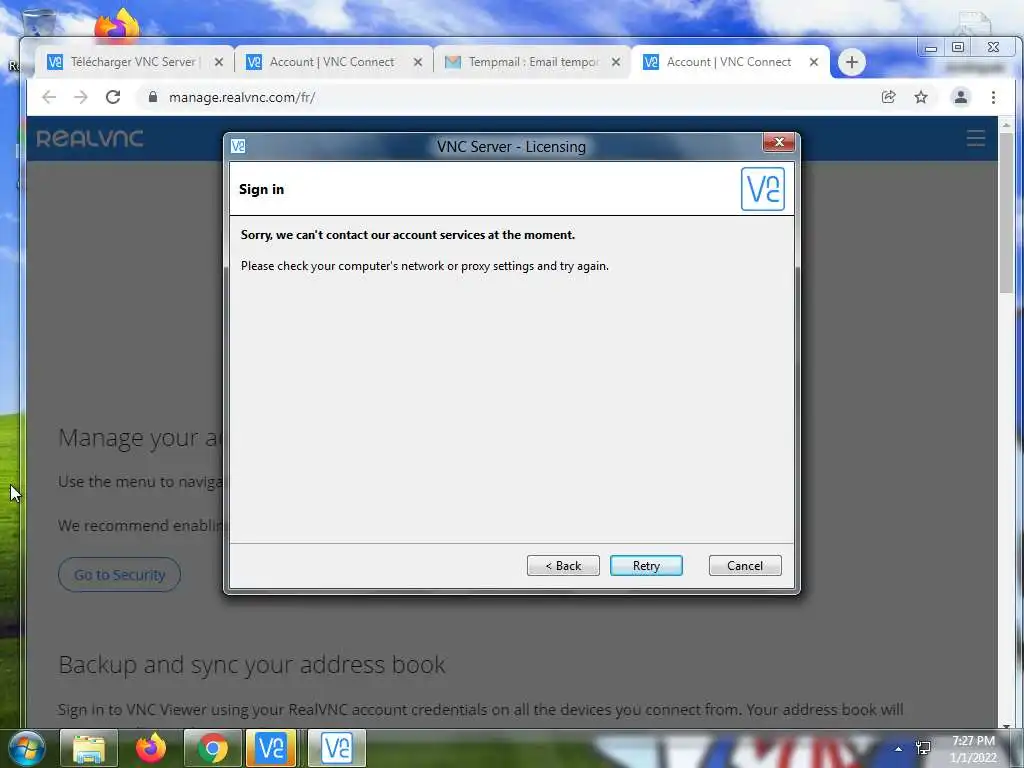Image resolution: width=1024 pixels, height=768 pixels.
Task: Click the VNC logo in the dialog header
Action: (x=763, y=189)
